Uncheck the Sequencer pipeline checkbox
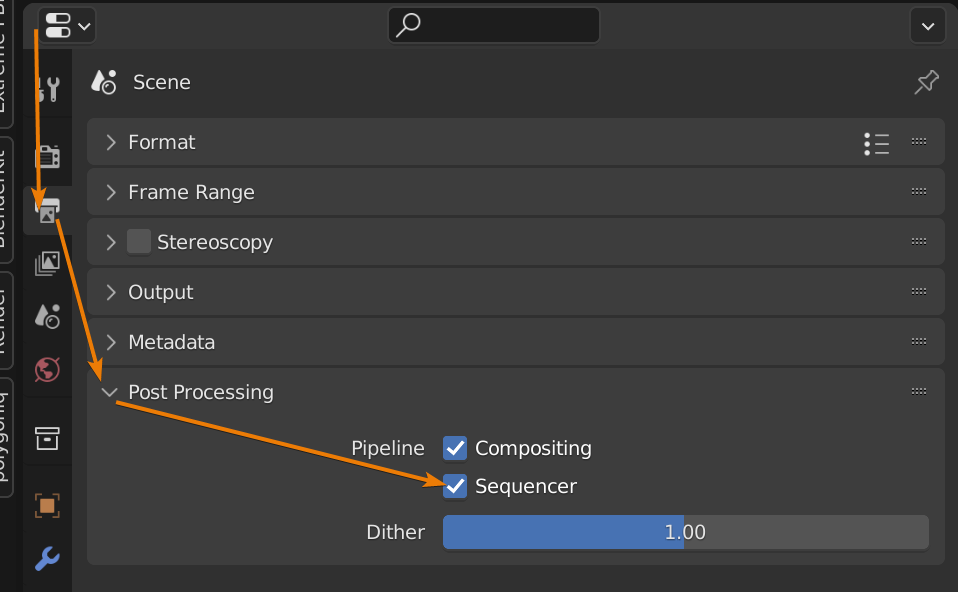 (455, 486)
